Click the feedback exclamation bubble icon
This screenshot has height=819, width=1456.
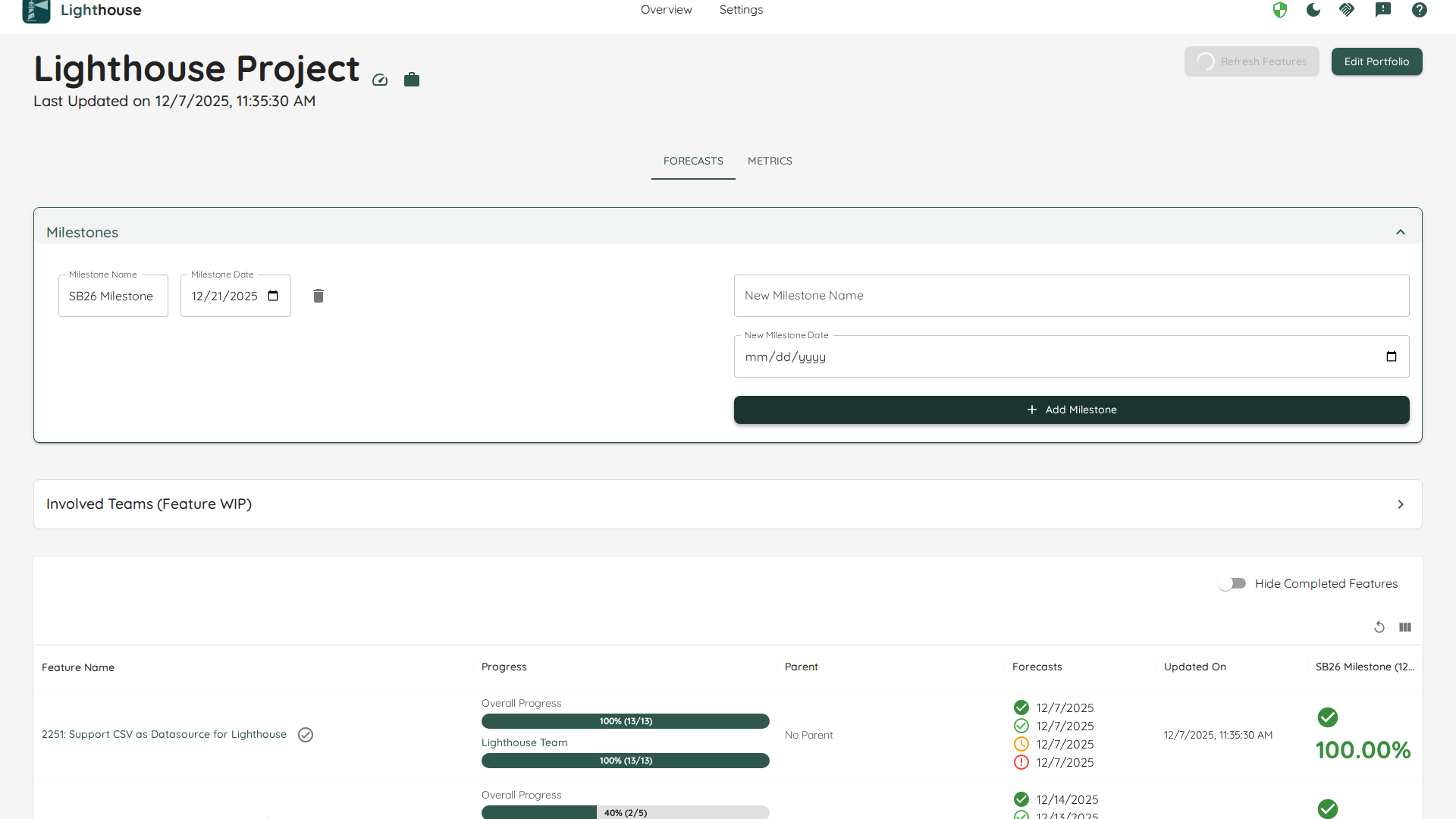(1383, 10)
